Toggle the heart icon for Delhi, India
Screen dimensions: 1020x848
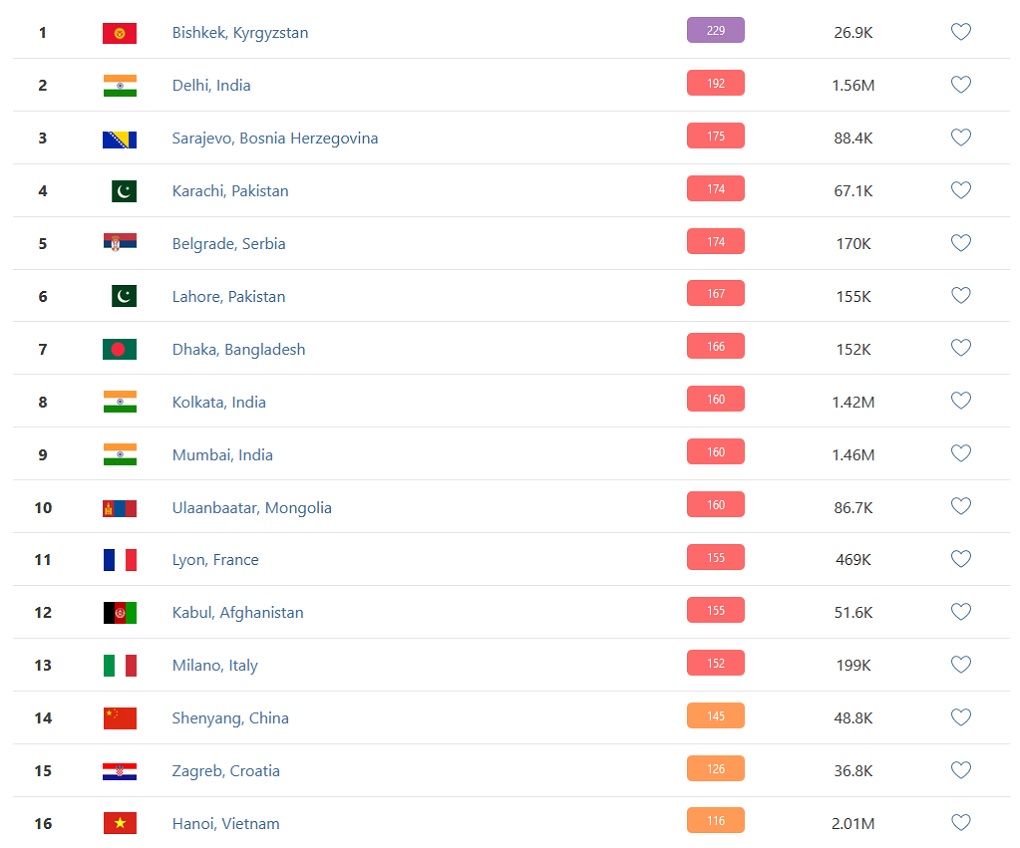tap(961, 84)
